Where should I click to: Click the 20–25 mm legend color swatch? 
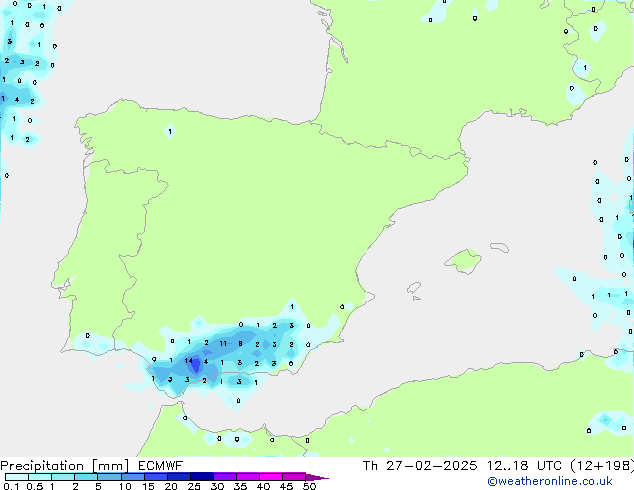[178, 477]
